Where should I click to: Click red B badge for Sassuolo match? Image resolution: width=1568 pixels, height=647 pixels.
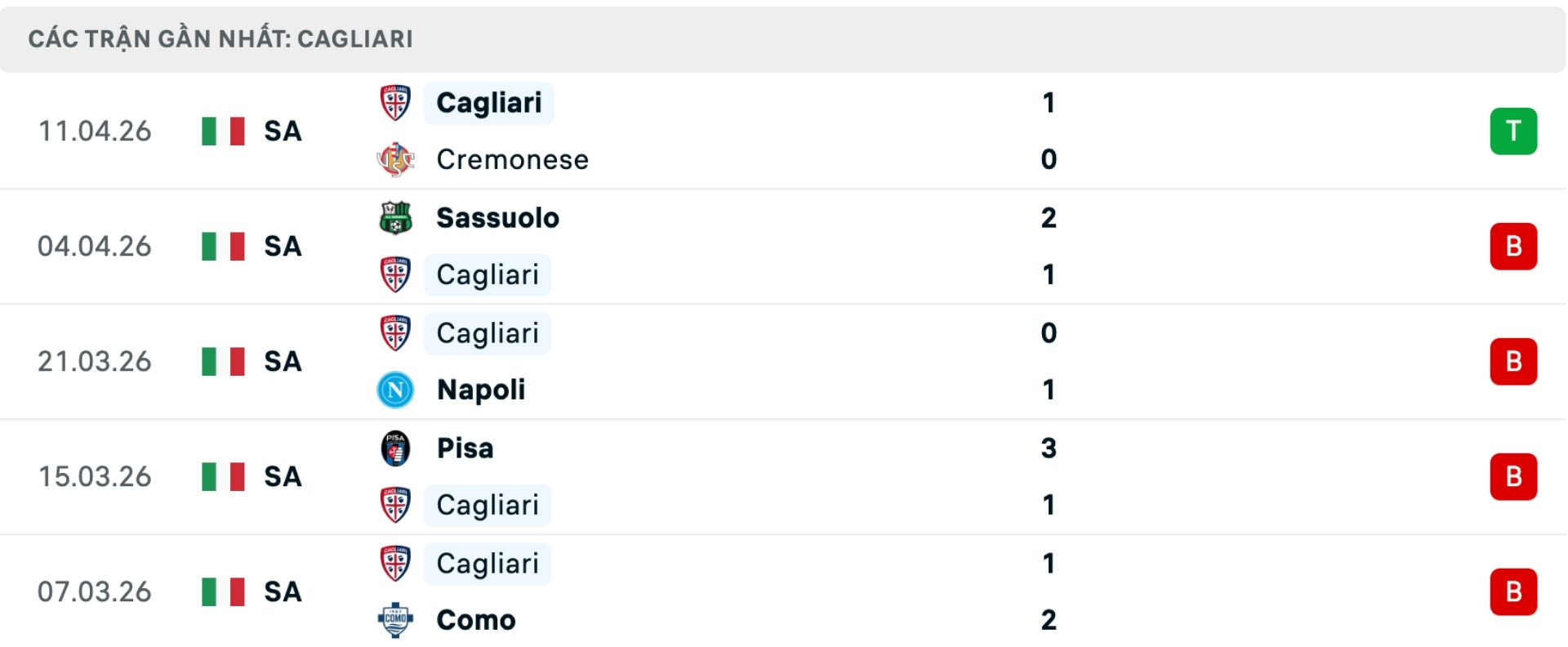click(x=1512, y=246)
